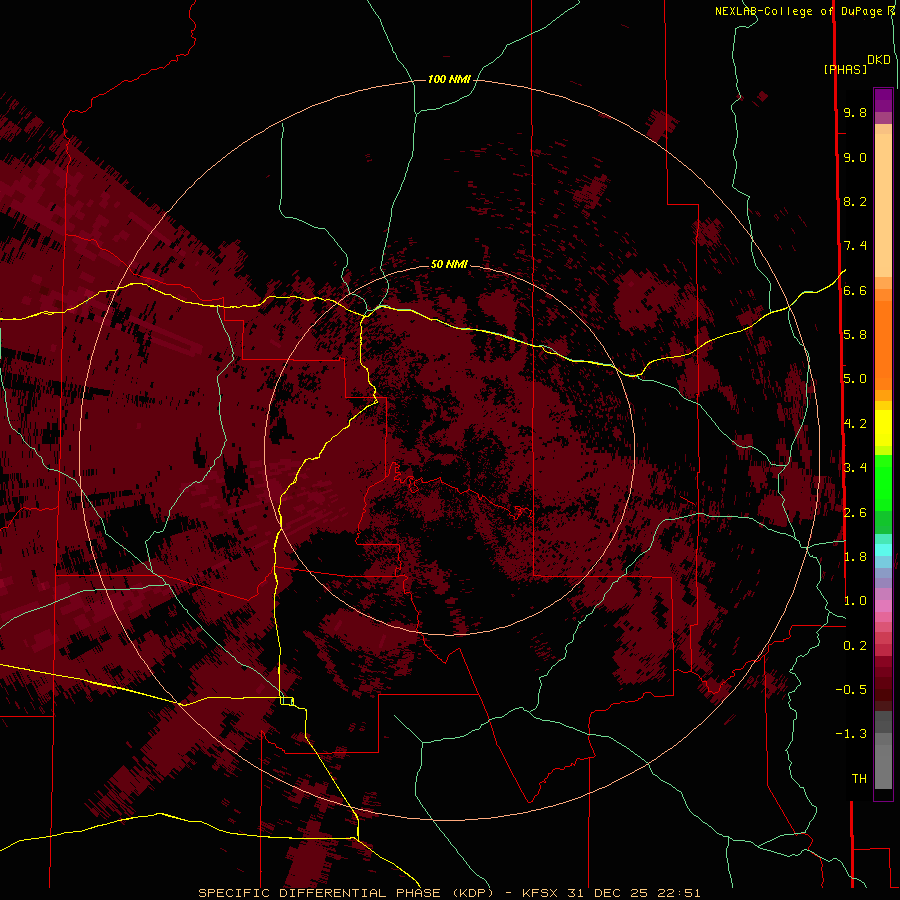Select the 3.4 legend value
This screenshot has width=900, height=900.
(855, 468)
